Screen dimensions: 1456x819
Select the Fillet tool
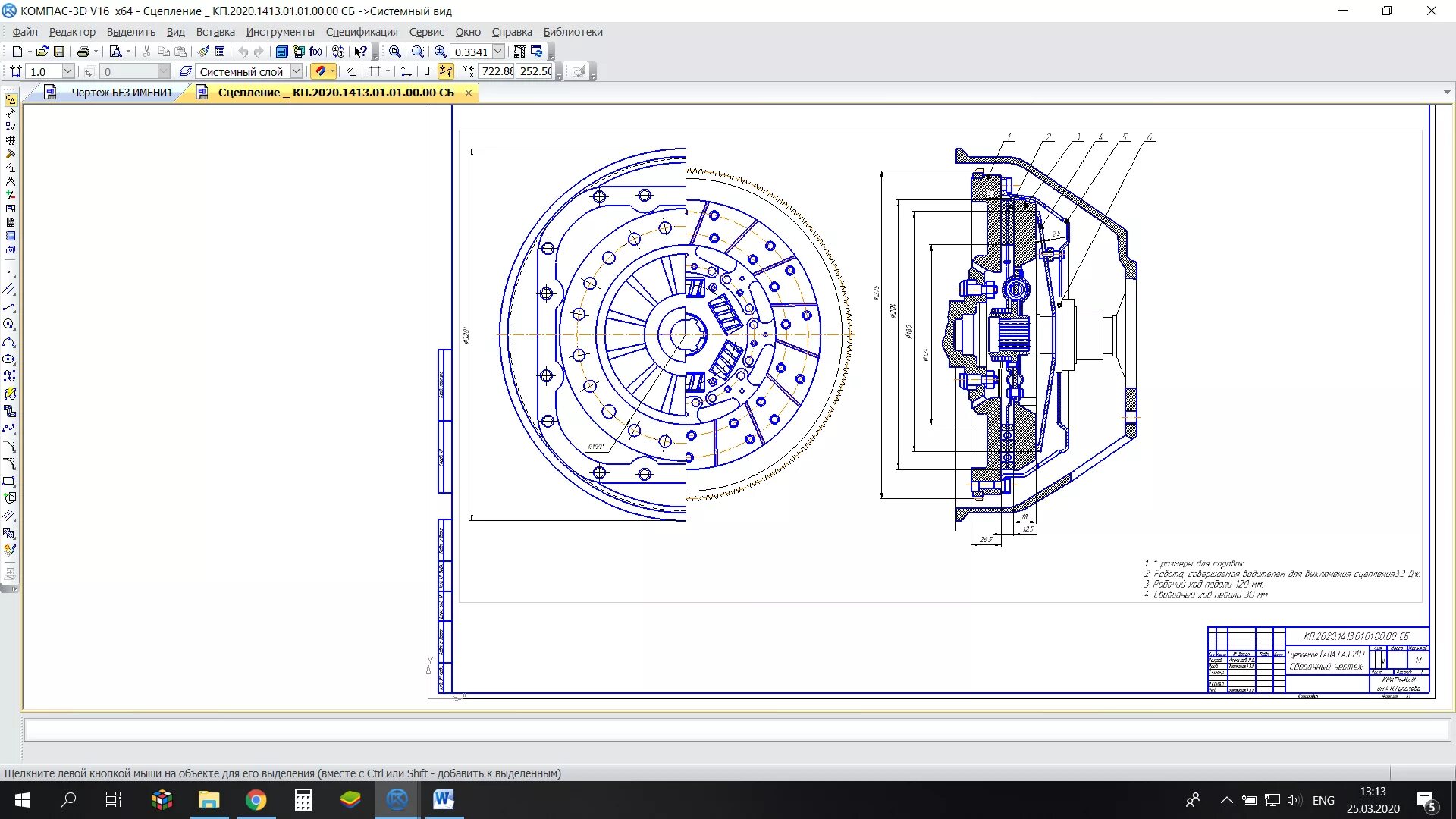pyautogui.click(x=9, y=463)
